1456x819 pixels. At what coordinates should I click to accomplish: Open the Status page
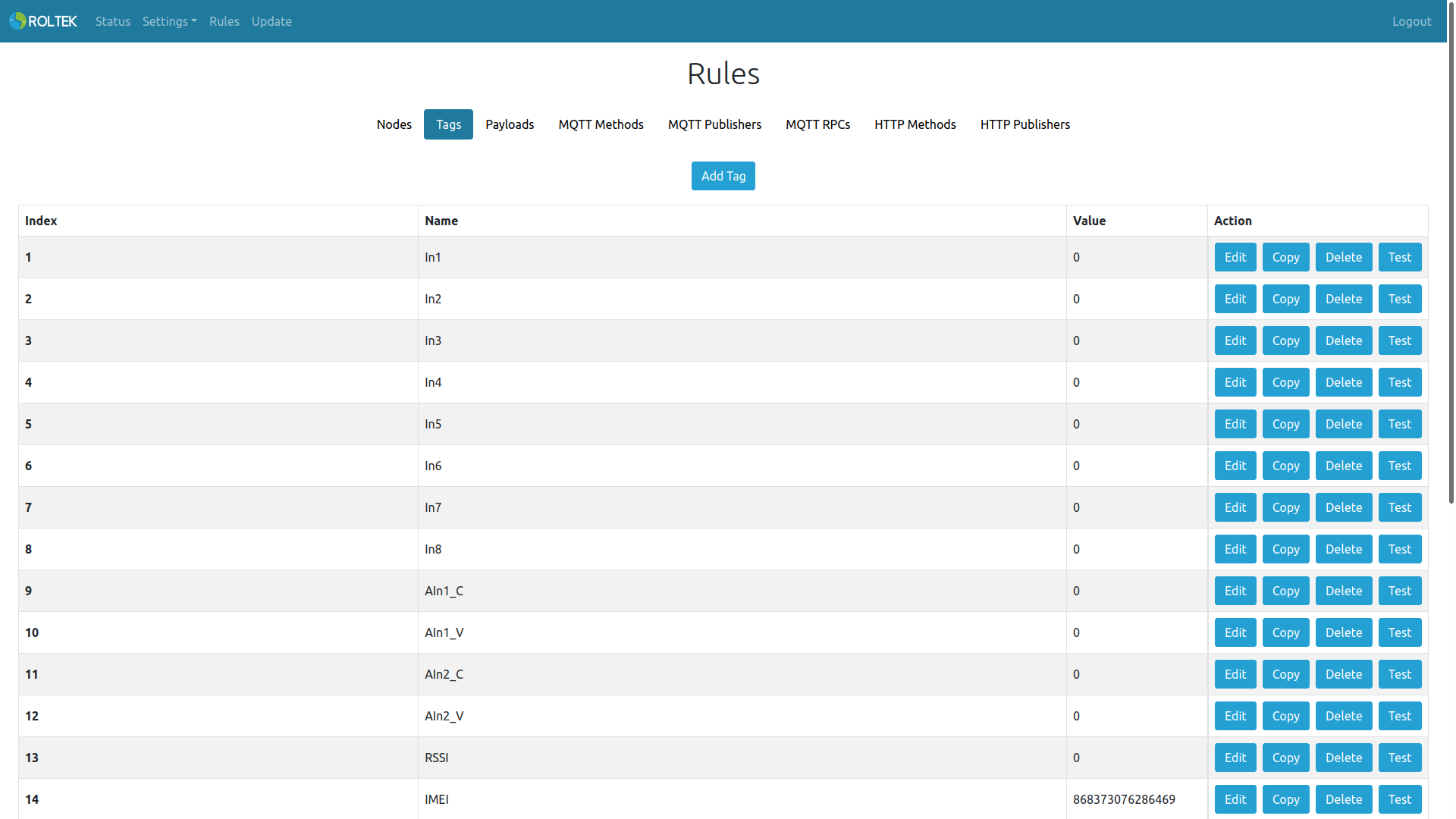point(113,21)
